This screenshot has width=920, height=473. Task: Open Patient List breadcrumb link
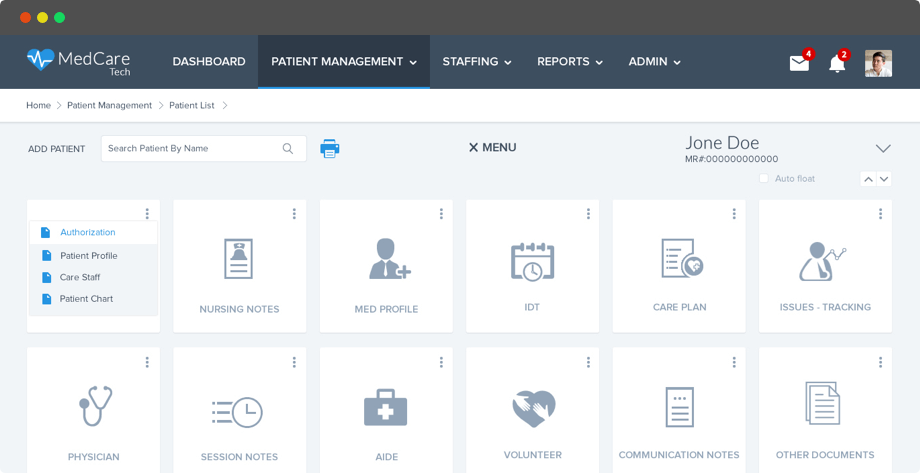192,106
